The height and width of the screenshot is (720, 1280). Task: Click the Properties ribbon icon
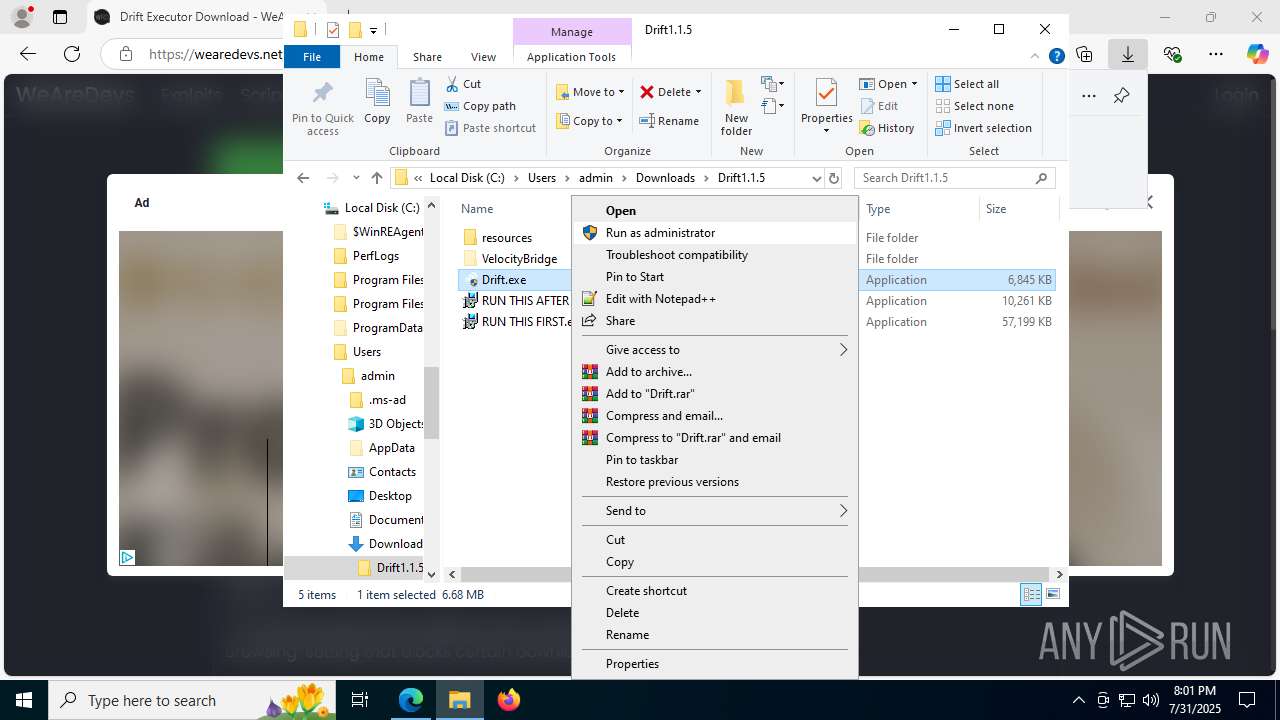pos(826,94)
